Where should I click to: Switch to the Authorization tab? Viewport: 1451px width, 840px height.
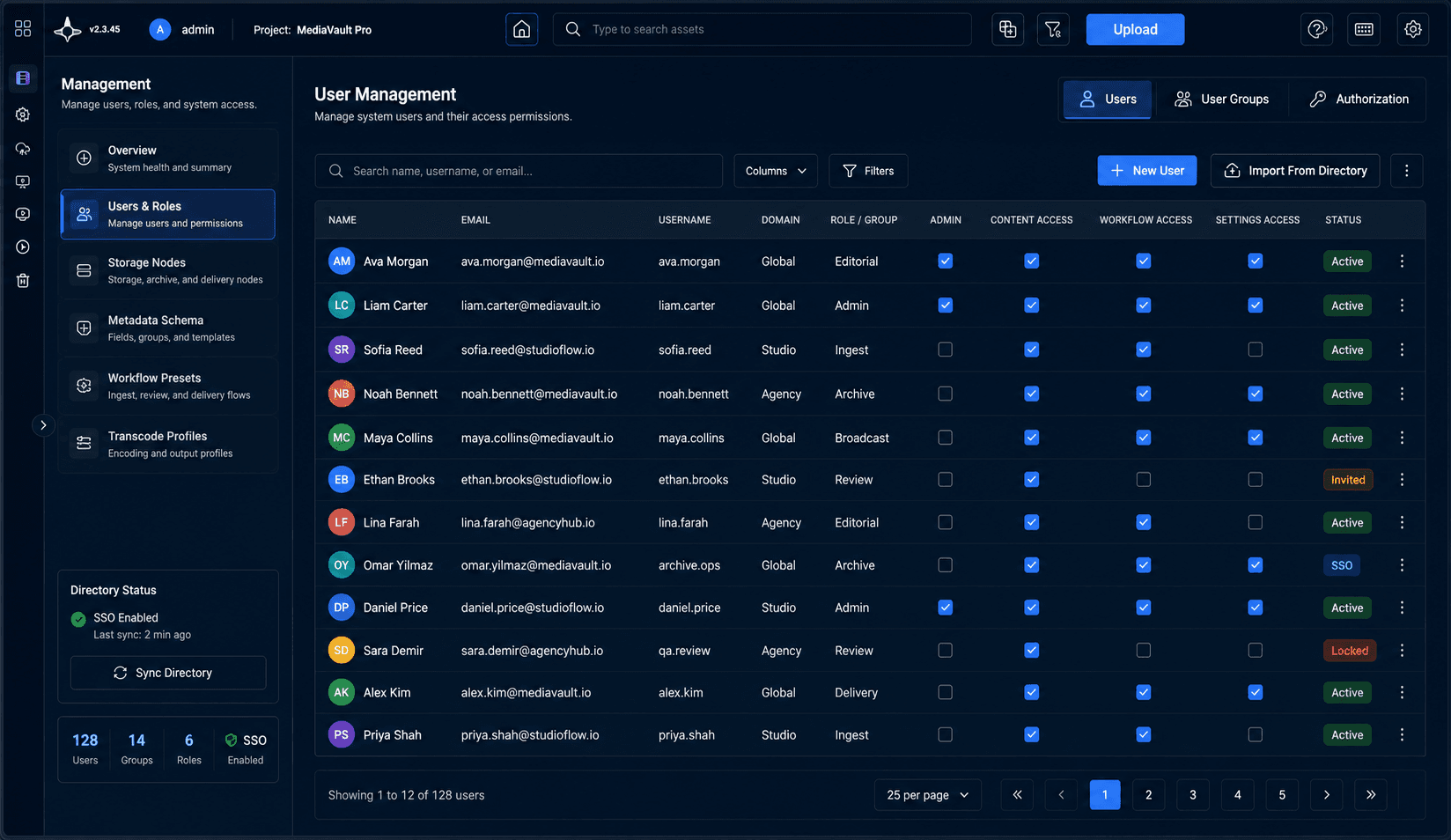[1359, 99]
